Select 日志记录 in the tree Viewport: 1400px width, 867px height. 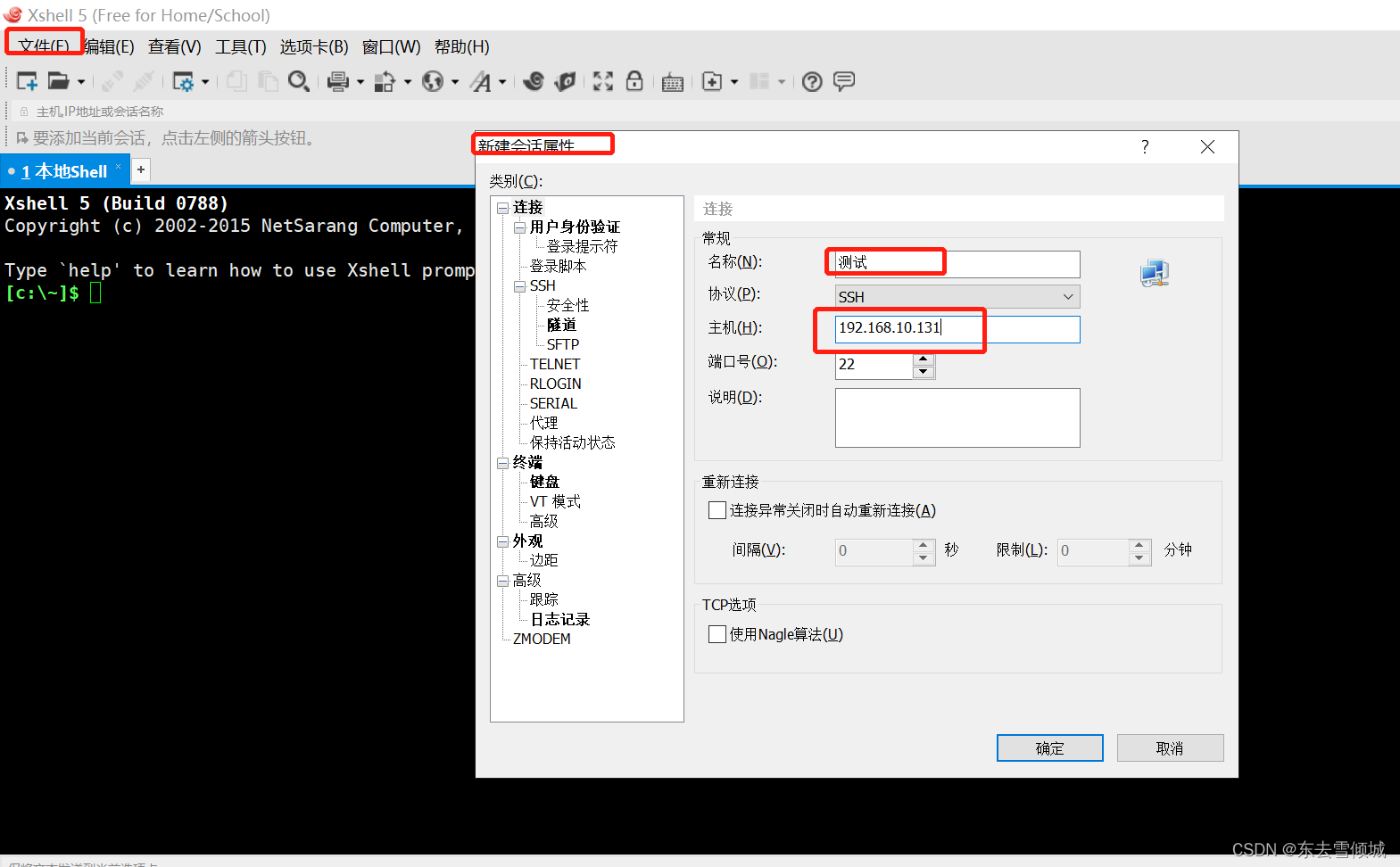pyautogui.click(x=559, y=619)
